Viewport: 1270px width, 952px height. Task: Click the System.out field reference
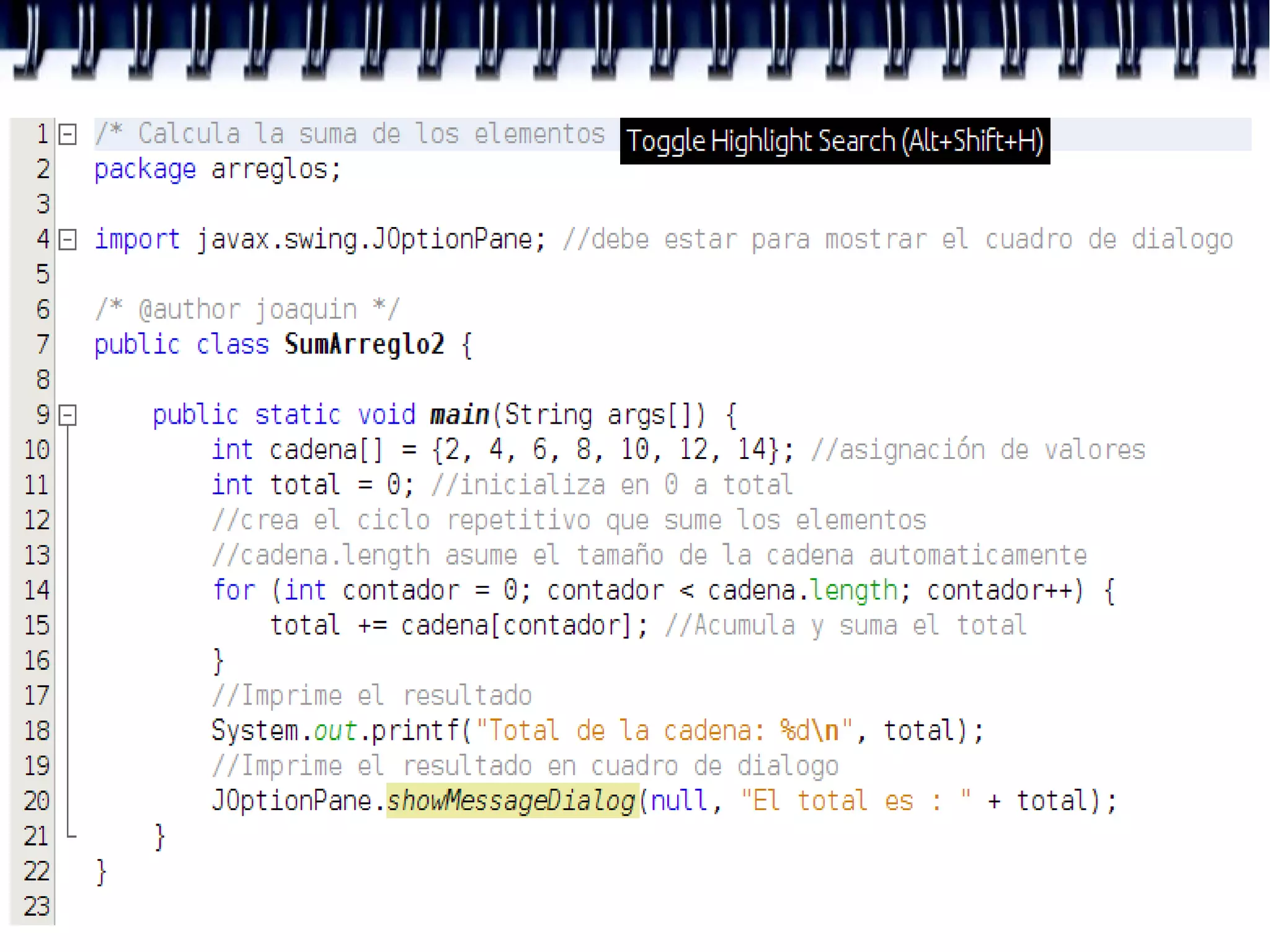click(x=335, y=731)
